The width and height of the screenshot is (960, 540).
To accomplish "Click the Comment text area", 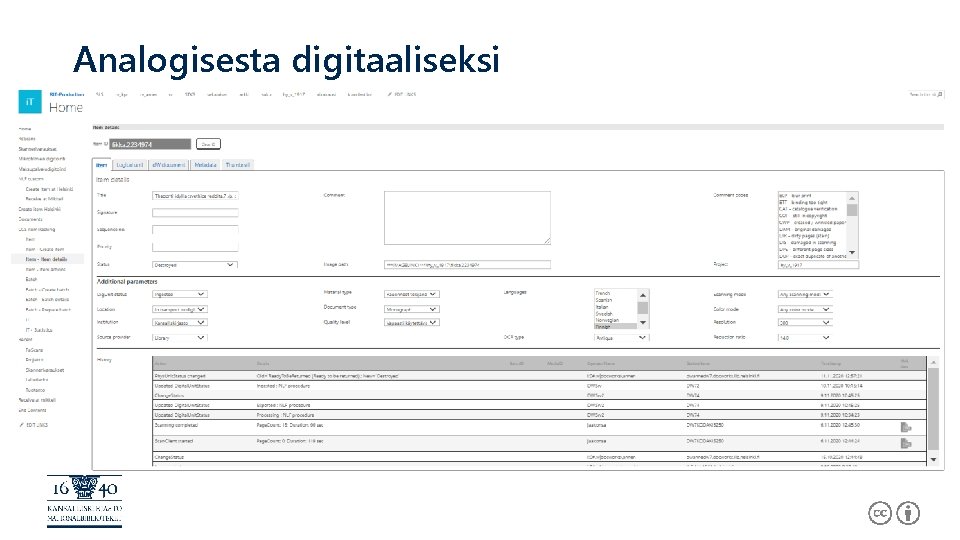I will pos(467,218).
